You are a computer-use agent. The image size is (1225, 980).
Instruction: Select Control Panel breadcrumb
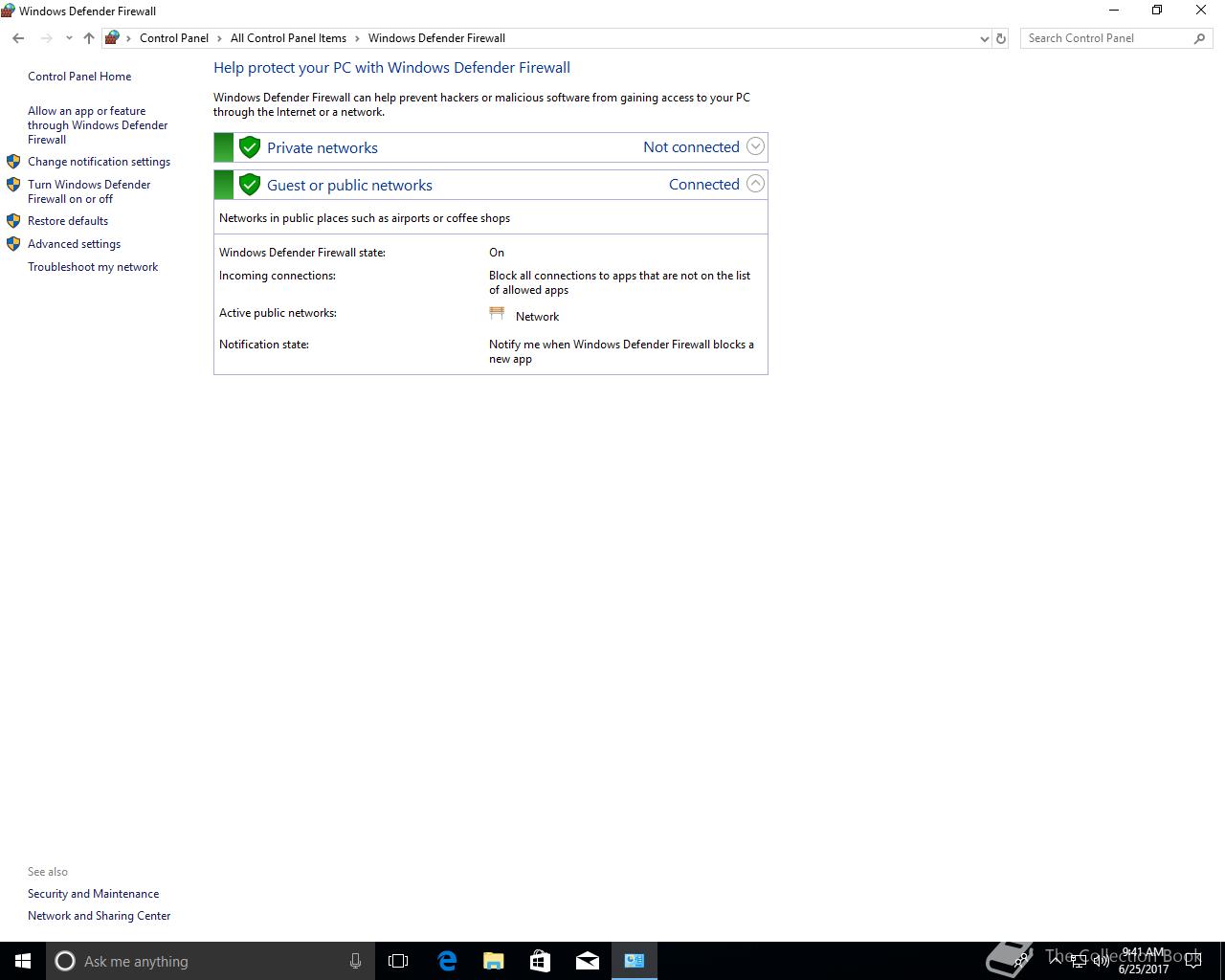click(x=174, y=38)
